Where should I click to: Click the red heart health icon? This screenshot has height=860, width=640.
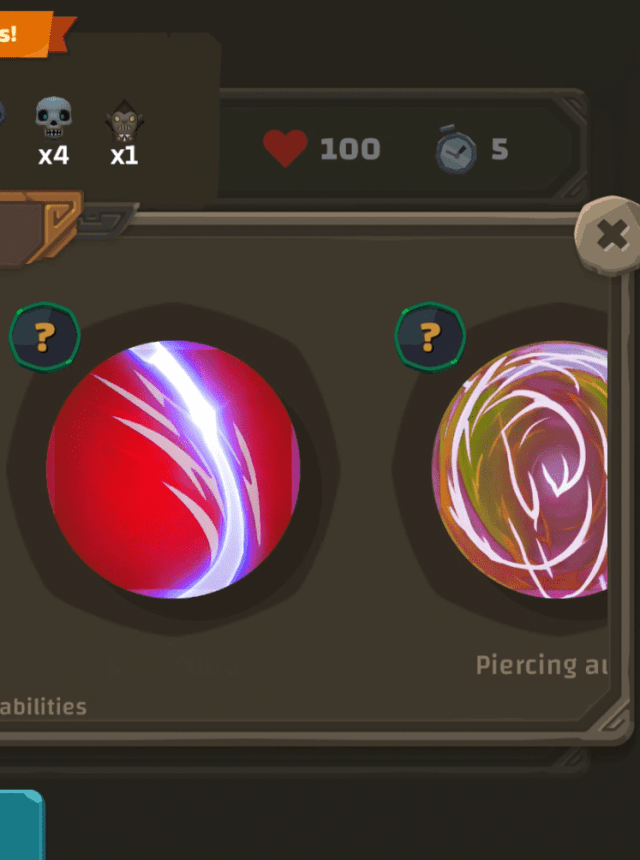tap(285, 148)
